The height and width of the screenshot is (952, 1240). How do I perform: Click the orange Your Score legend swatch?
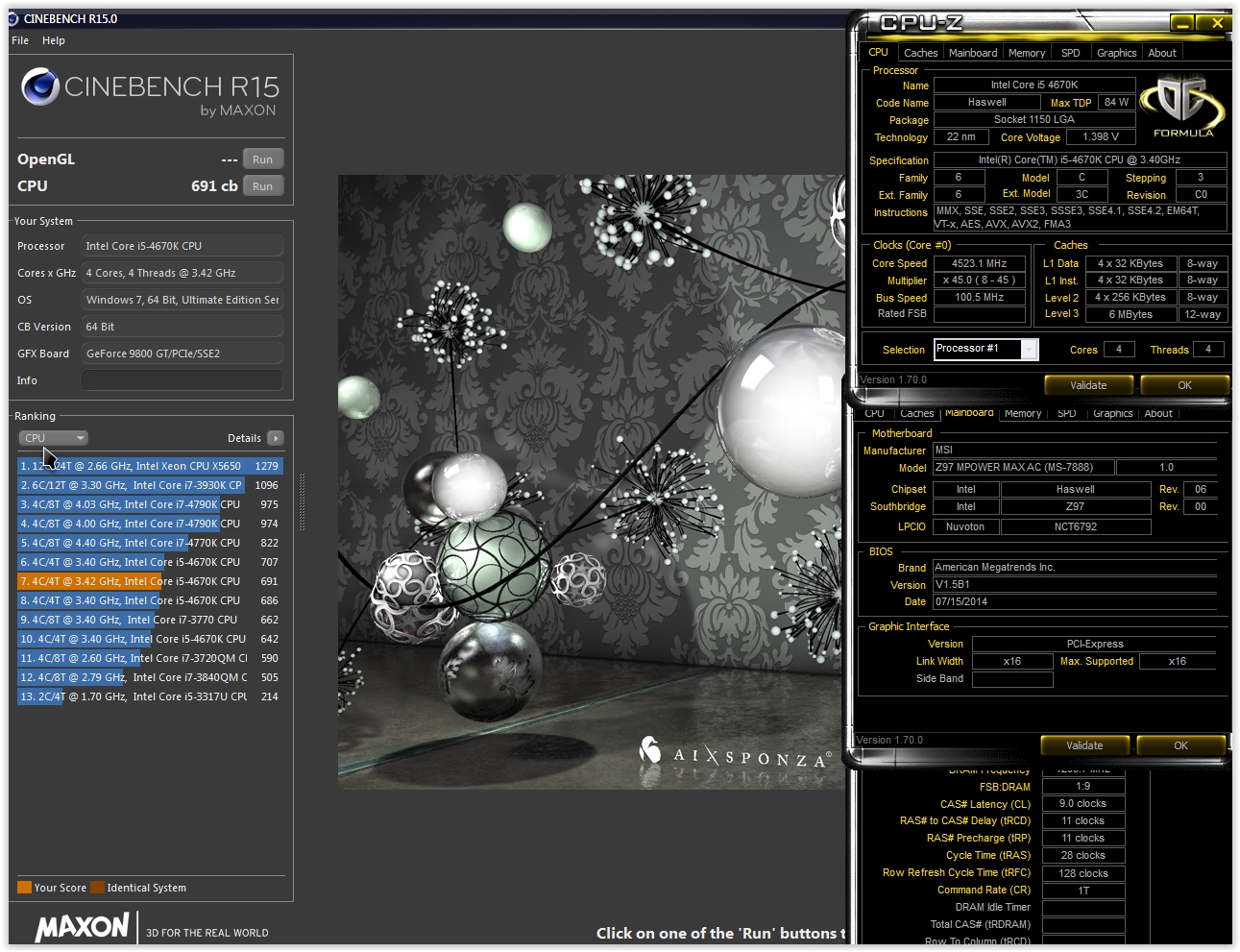click(24, 888)
